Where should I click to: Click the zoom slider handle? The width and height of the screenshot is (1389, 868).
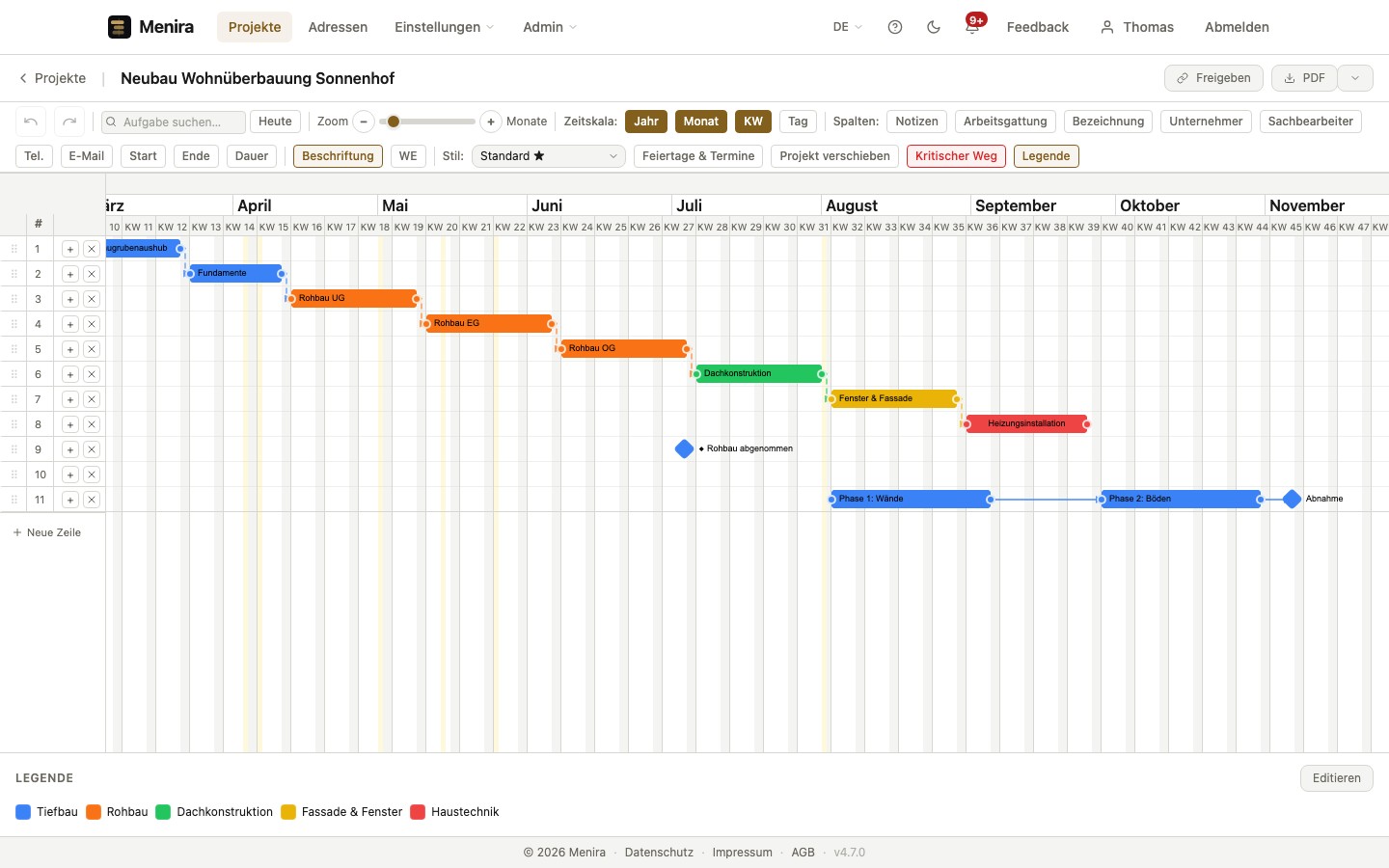click(394, 122)
